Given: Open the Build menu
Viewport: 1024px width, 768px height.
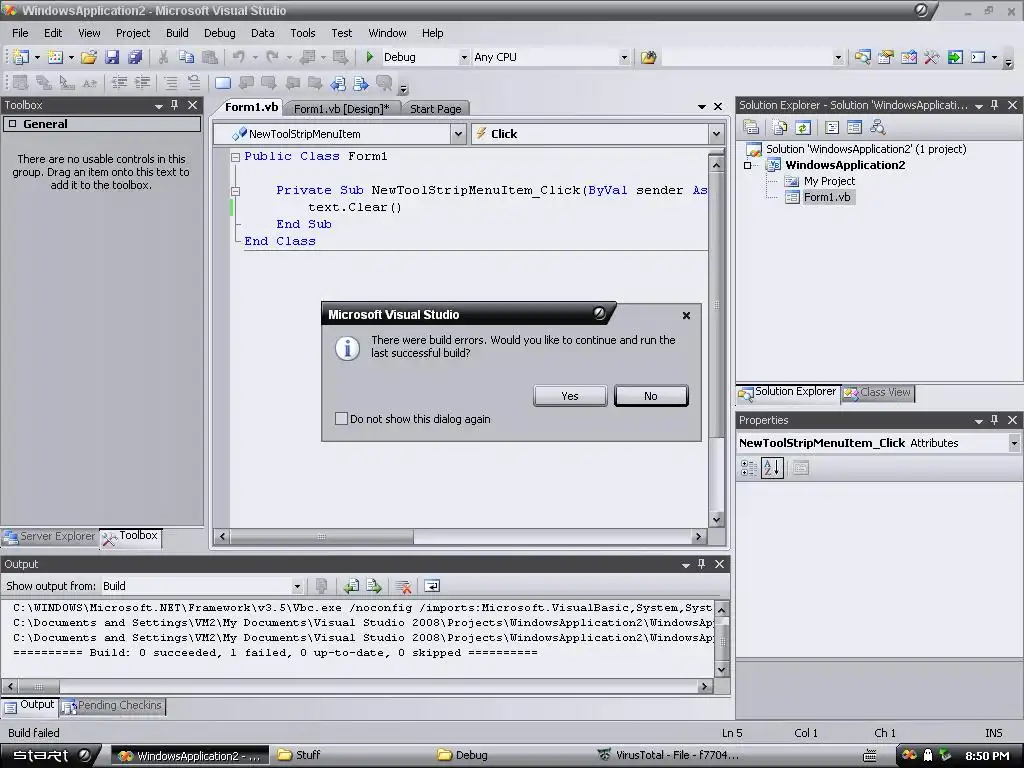Looking at the screenshot, I should click(x=177, y=33).
